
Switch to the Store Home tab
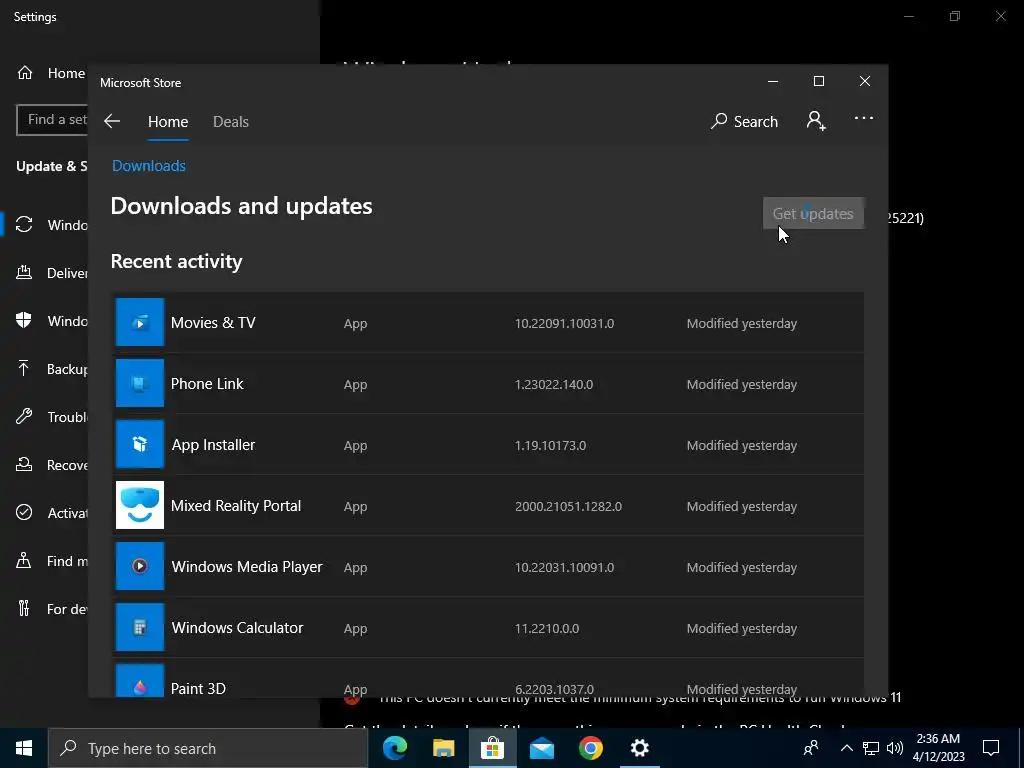pos(168,121)
